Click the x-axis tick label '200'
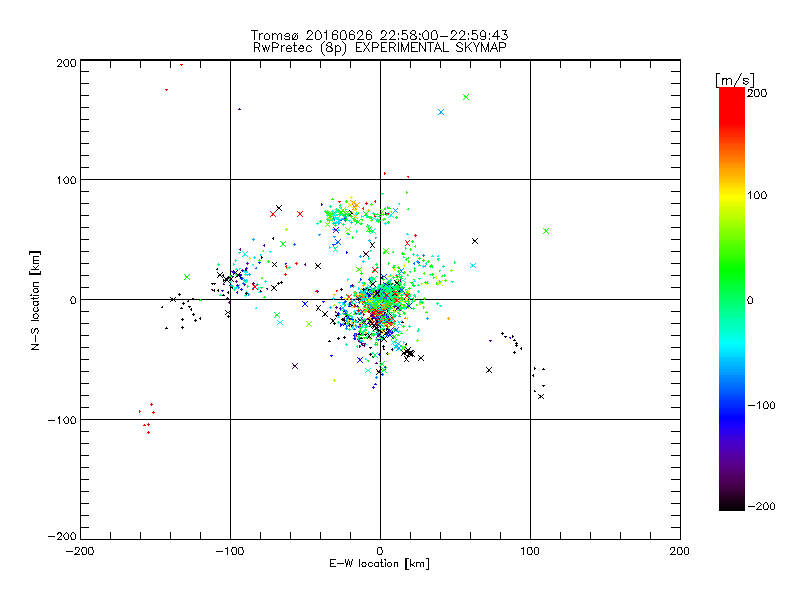This screenshot has height=600, width=800. pos(680,551)
